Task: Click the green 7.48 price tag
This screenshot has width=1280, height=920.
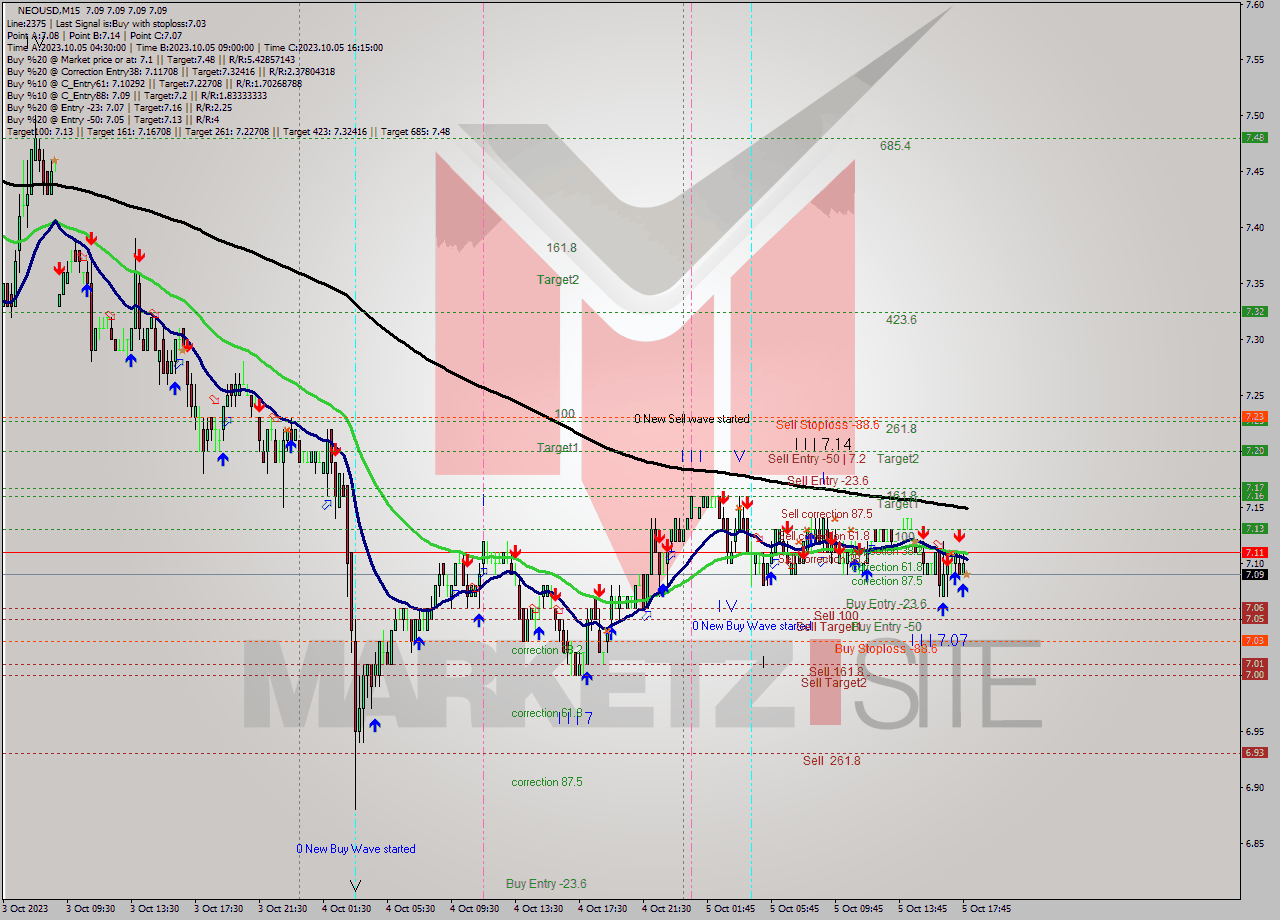Action: [x=1254, y=138]
